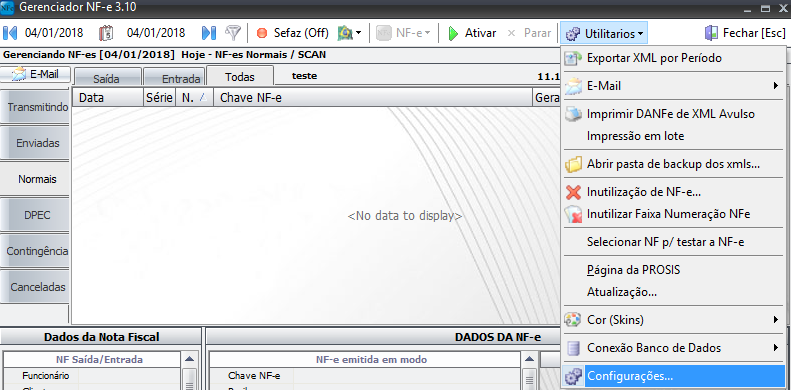Image resolution: width=791 pixels, height=390 pixels.
Task: Select Inutilização de NF-e
Action: 644,192
